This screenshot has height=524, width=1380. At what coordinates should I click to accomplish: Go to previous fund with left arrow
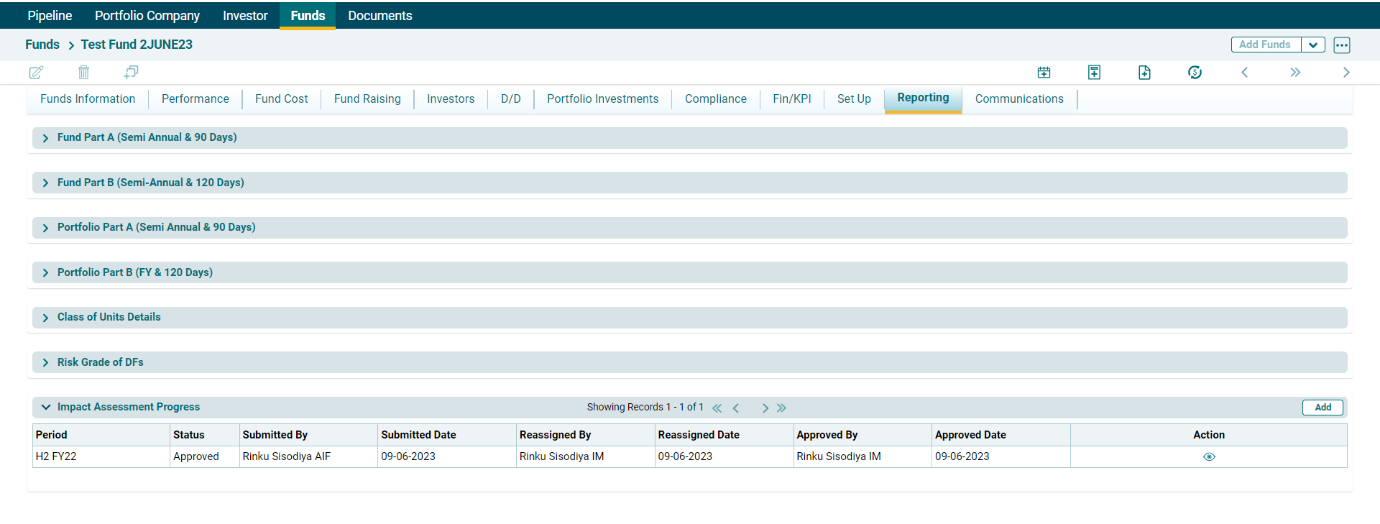coord(1244,72)
